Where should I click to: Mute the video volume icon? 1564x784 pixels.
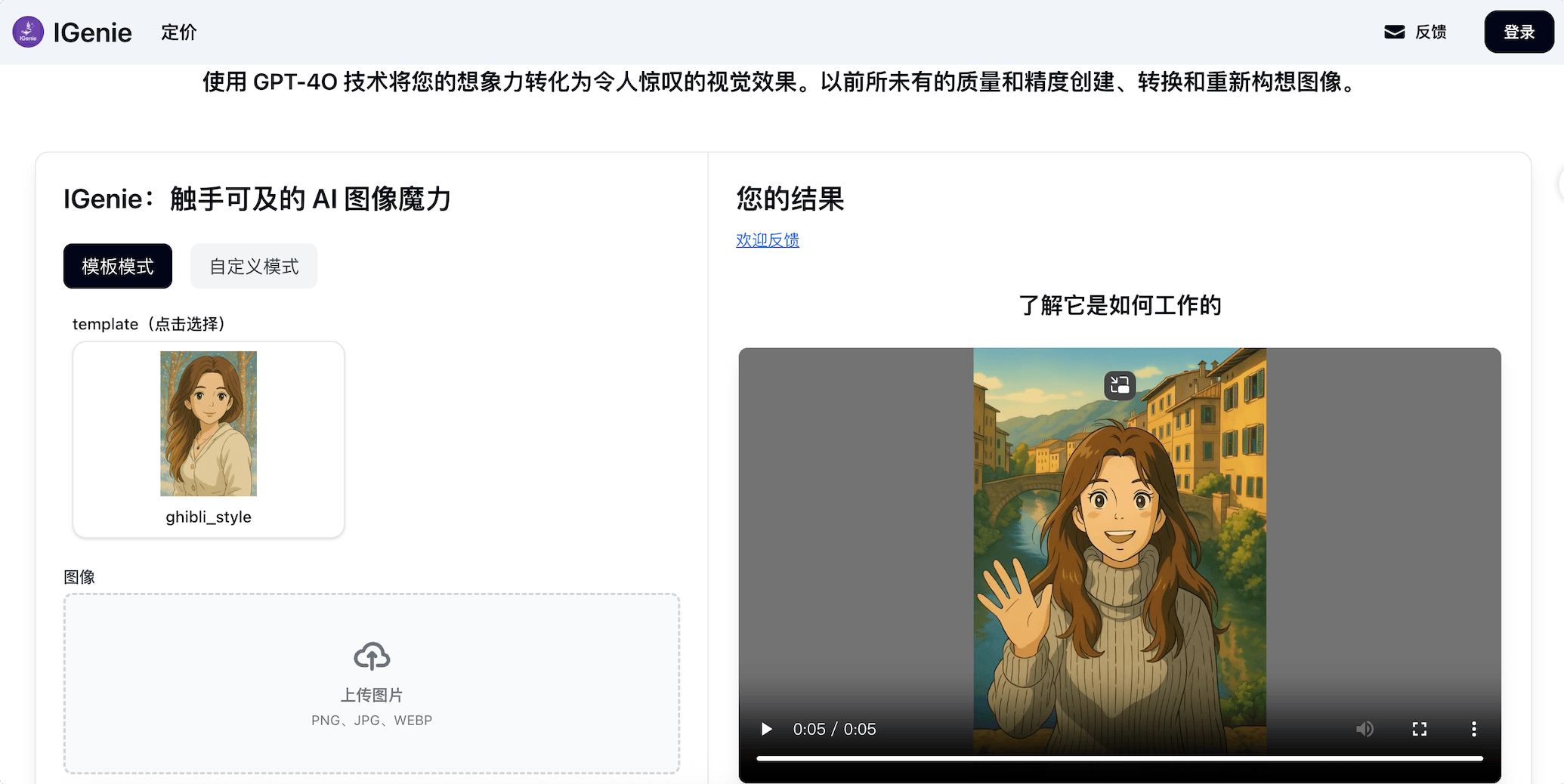pyautogui.click(x=1365, y=729)
